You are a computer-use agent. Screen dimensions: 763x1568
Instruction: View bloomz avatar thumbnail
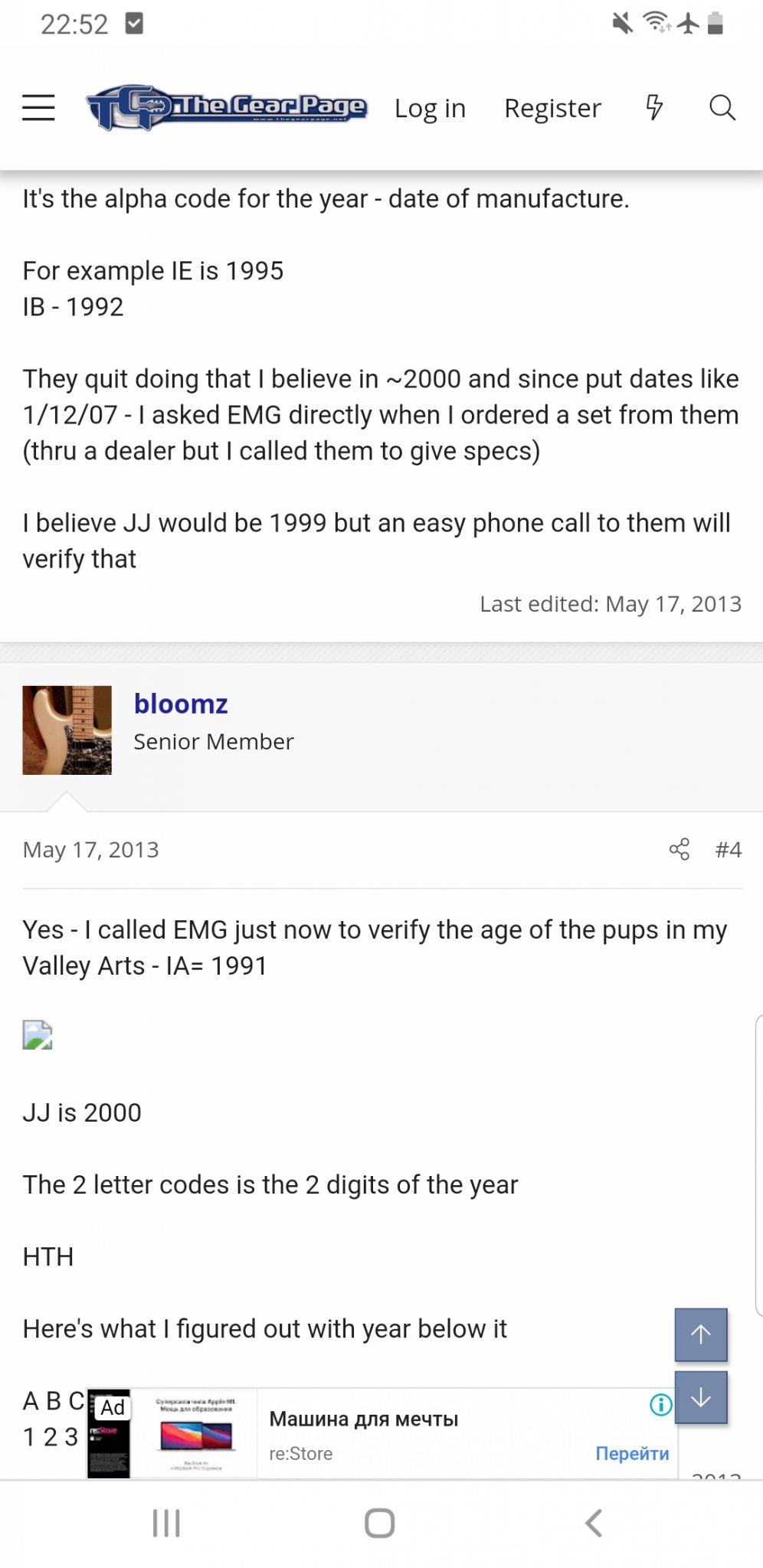pos(67,730)
